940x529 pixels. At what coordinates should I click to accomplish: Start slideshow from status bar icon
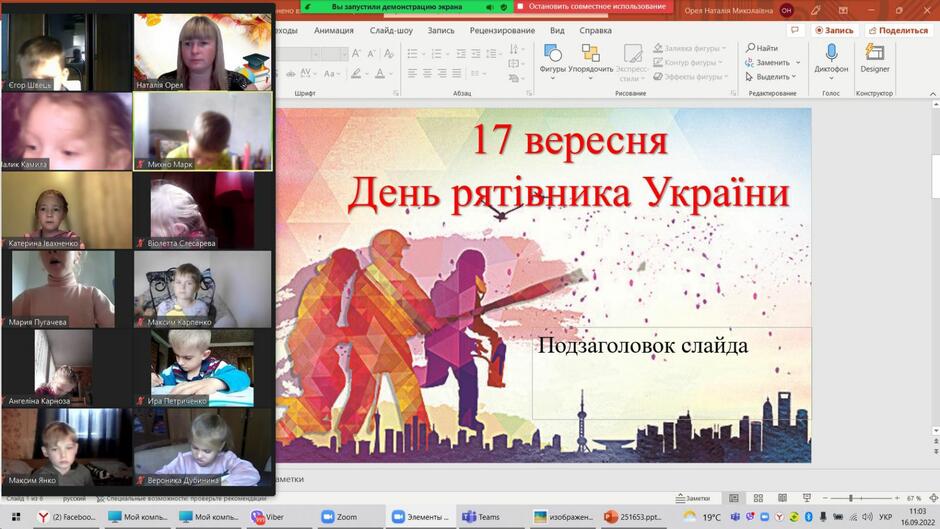tap(807, 498)
